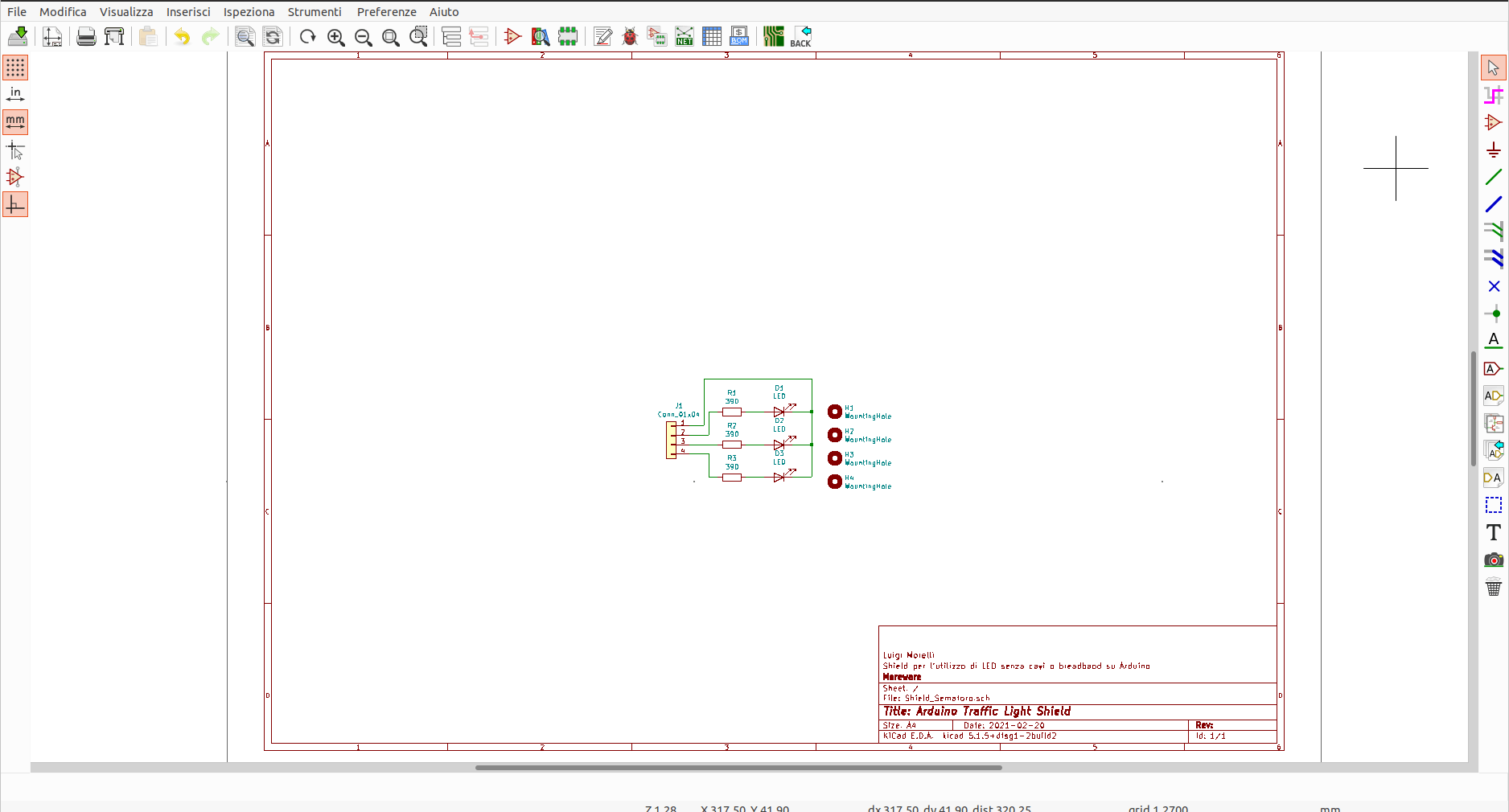Select Place Text tool
This screenshot has width=1509, height=812.
point(1494,532)
